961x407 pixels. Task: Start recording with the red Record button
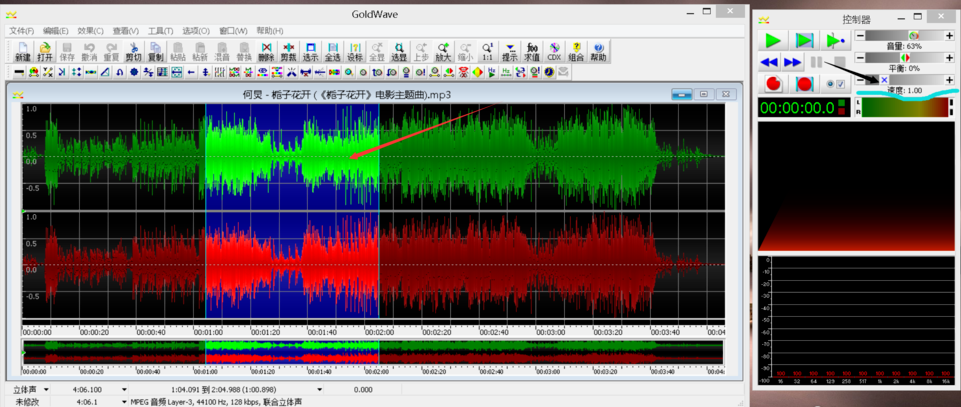[772, 84]
